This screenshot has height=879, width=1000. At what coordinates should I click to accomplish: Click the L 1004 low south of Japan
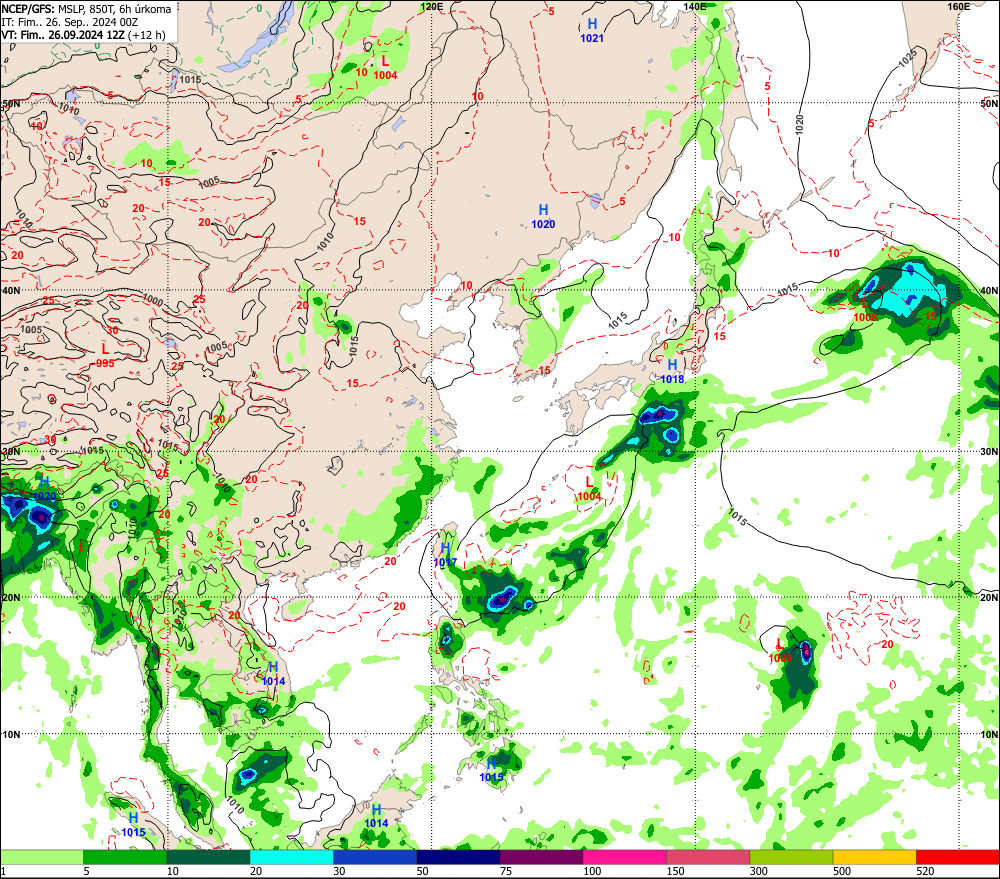point(590,489)
